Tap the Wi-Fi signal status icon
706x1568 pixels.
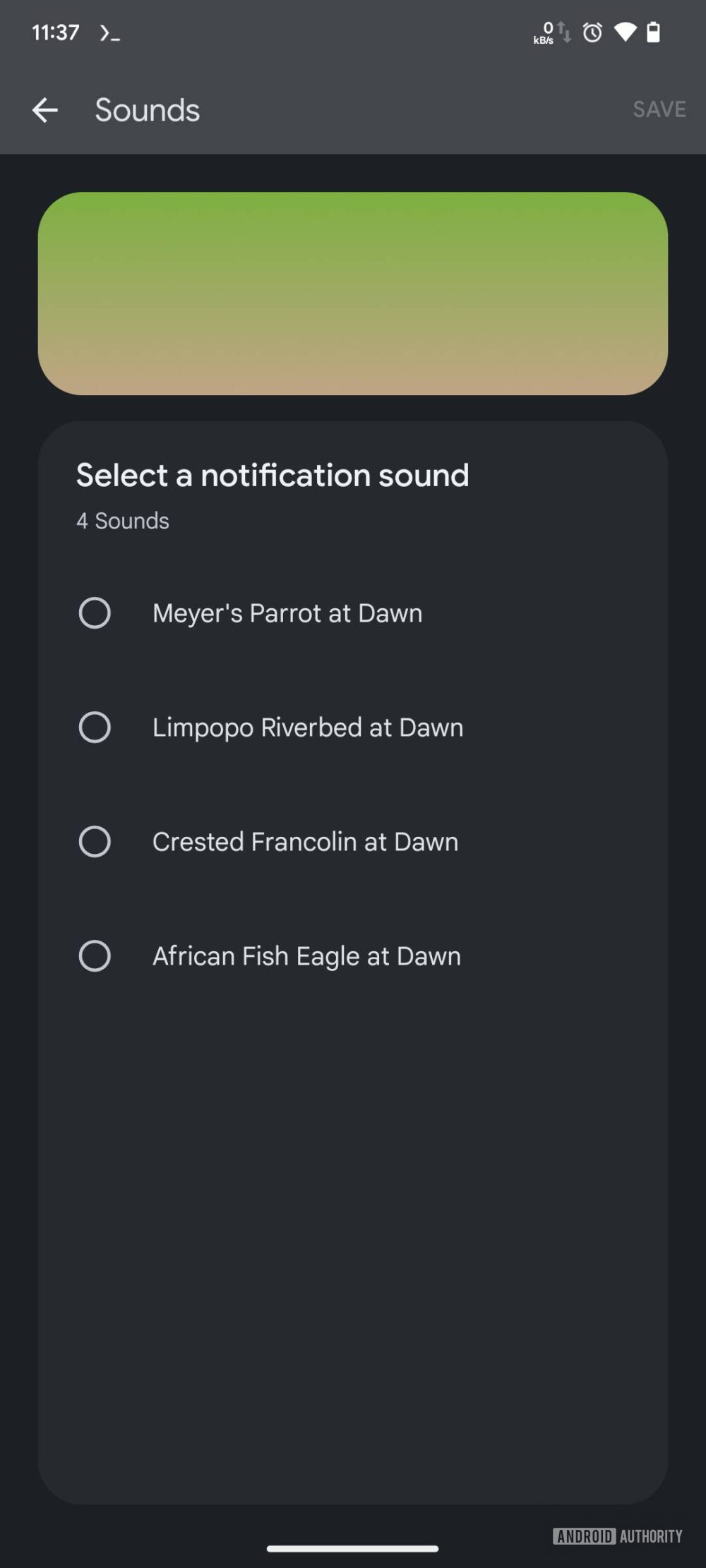coord(625,32)
